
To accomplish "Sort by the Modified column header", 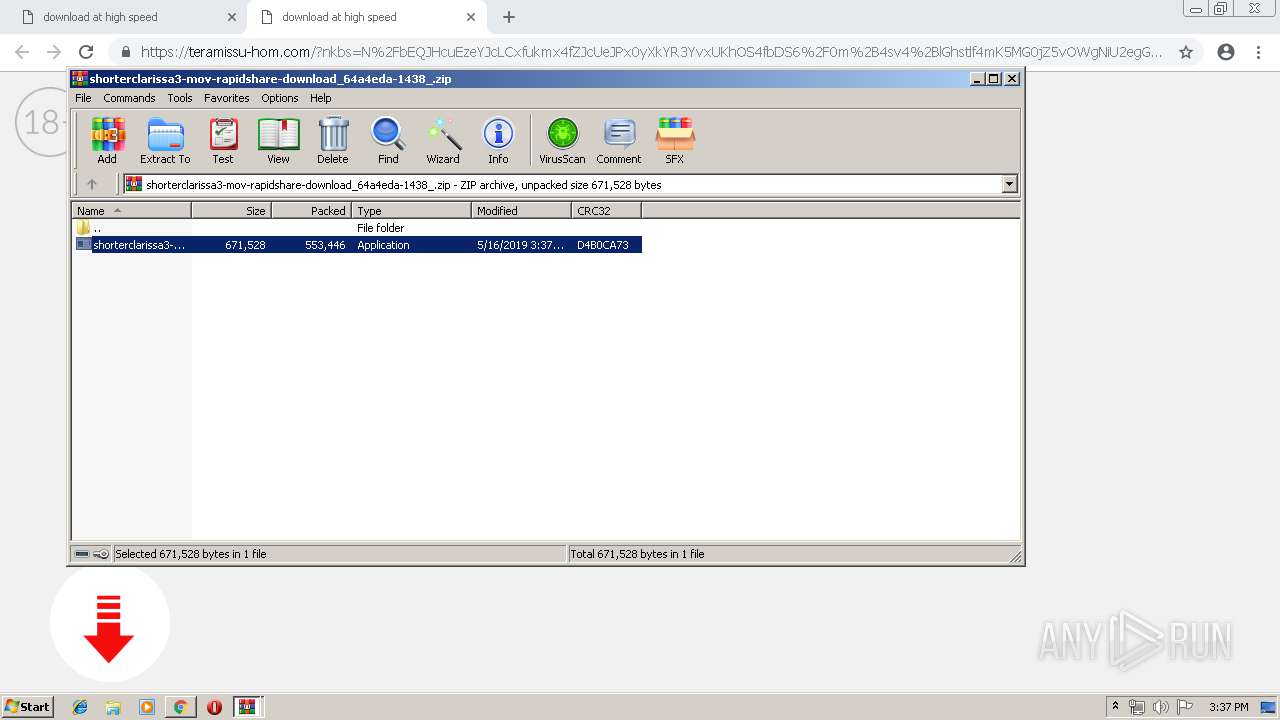I will coord(521,210).
